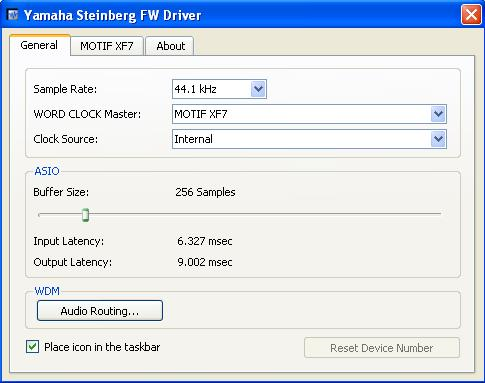The width and height of the screenshot is (485, 383).
Task: Open Audio Routing settings
Action: tap(100, 311)
